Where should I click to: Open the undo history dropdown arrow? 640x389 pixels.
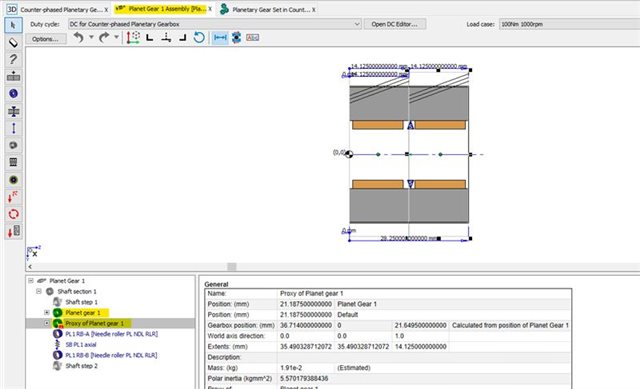click(x=91, y=37)
